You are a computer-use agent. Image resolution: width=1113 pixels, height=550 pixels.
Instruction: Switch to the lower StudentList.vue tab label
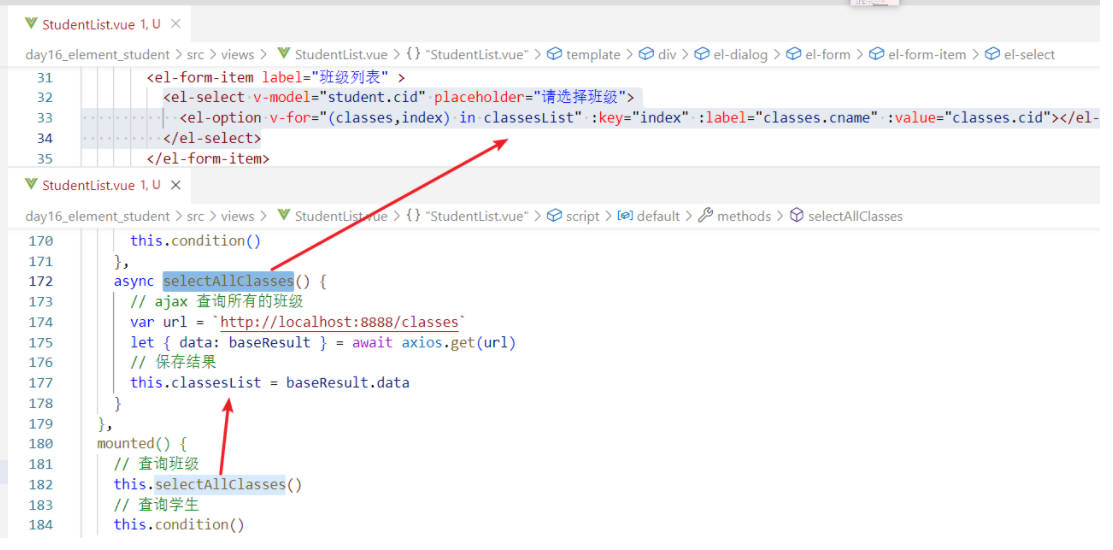[x=89, y=185]
